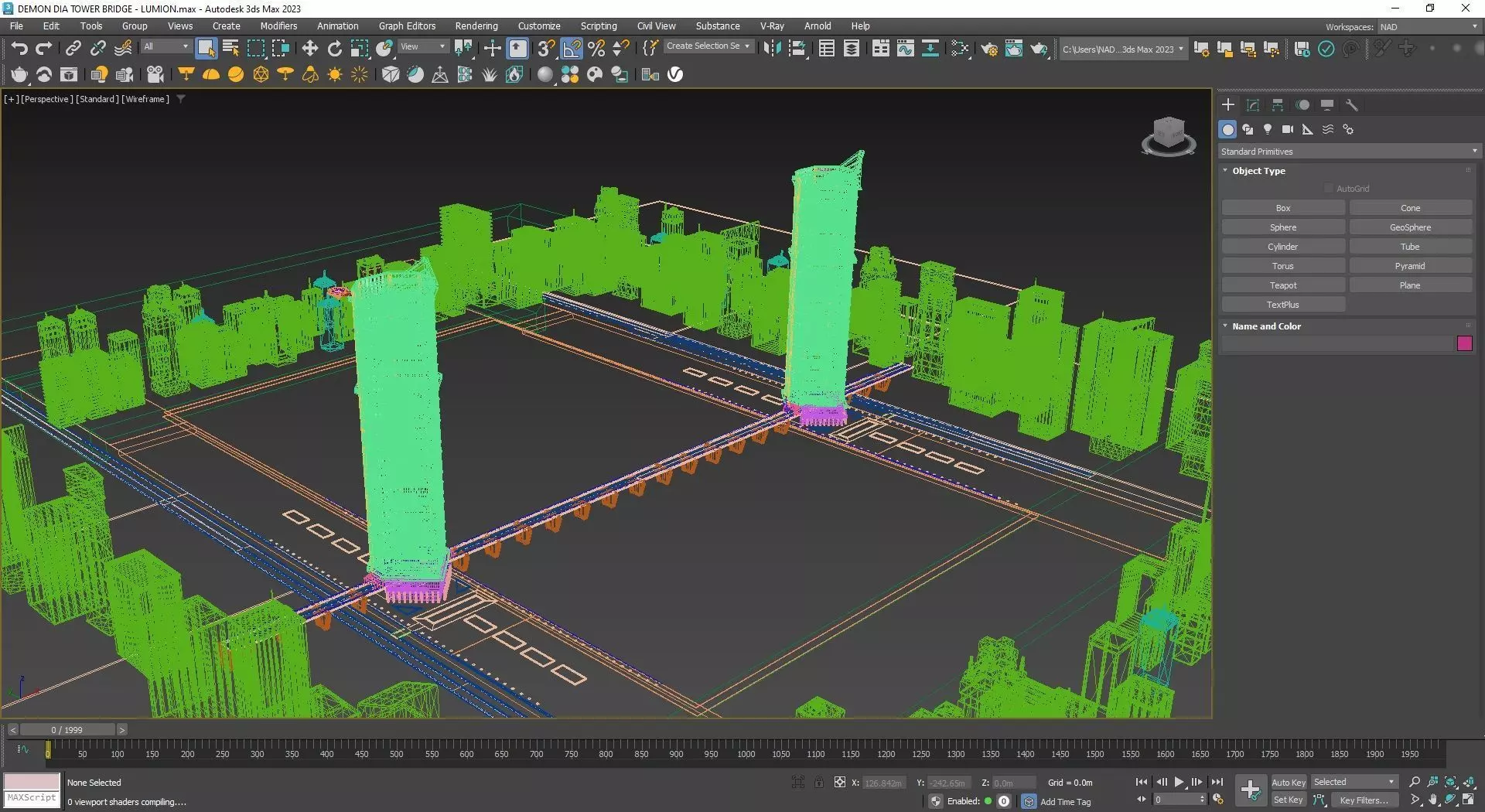This screenshot has width=1485, height=812.
Task: Click the Teapot primitive button
Action: (x=1283, y=285)
